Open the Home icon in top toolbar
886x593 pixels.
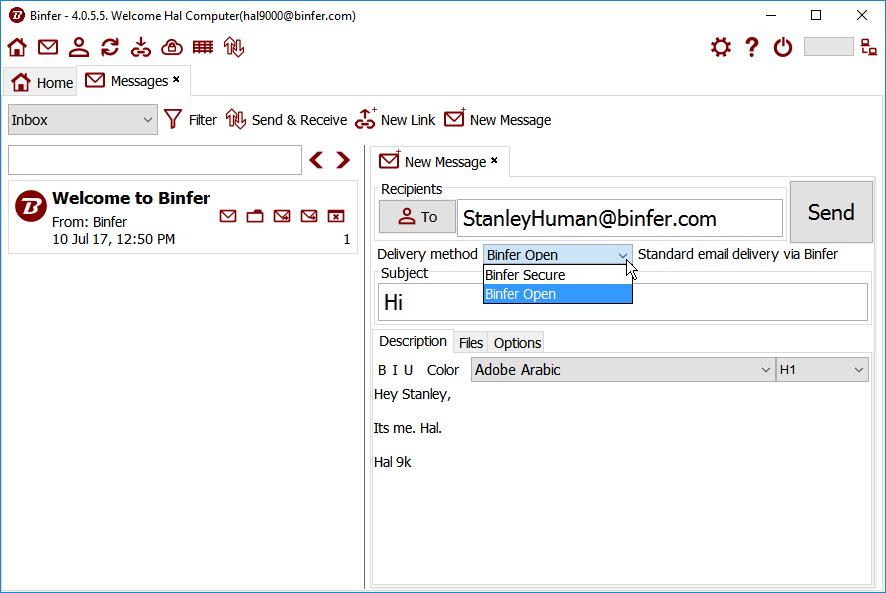click(17, 47)
